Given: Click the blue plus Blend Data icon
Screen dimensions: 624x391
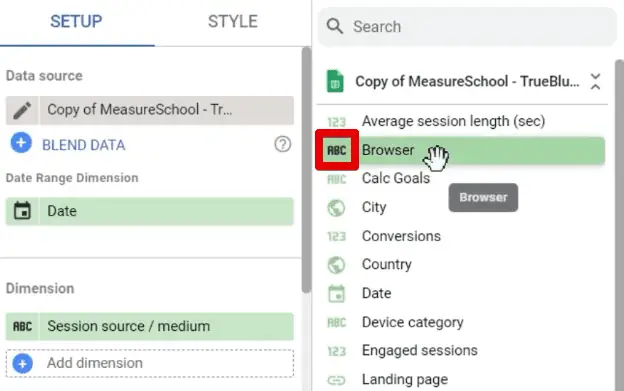Looking at the screenshot, I should (x=21, y=143).
